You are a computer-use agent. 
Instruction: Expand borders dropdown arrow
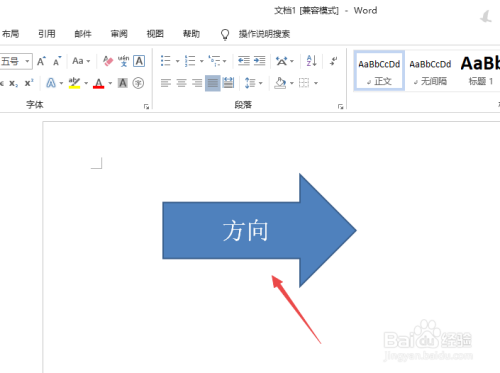(x=316, y=83)
